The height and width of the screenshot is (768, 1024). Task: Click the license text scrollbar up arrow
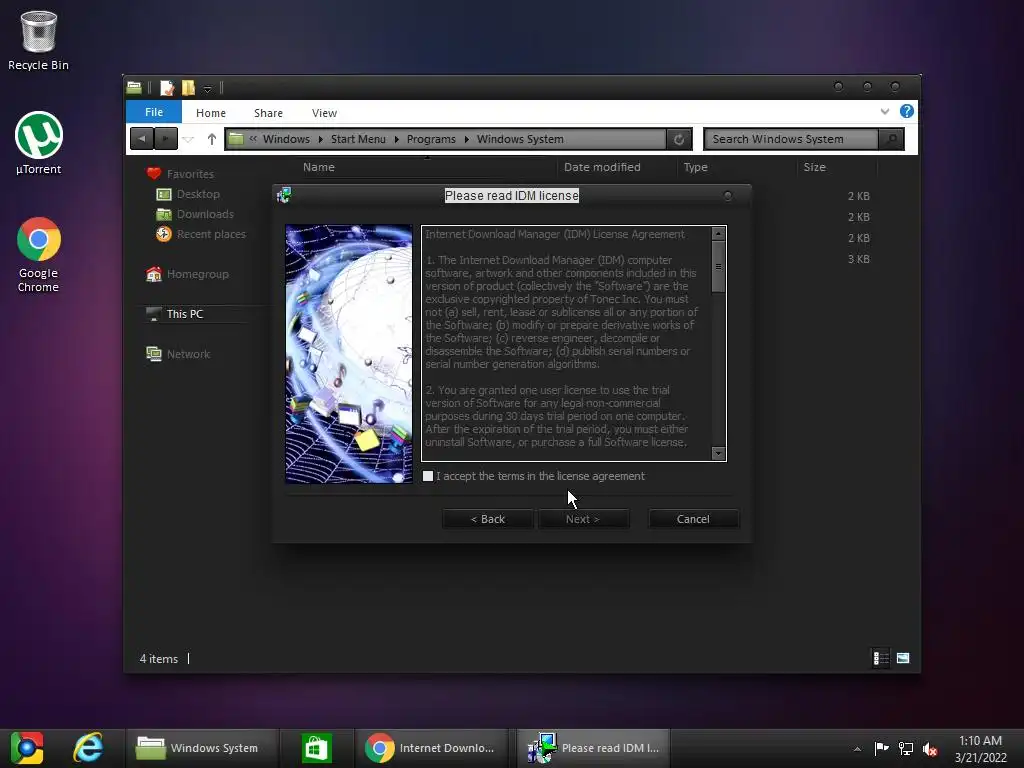click(718, 233)
